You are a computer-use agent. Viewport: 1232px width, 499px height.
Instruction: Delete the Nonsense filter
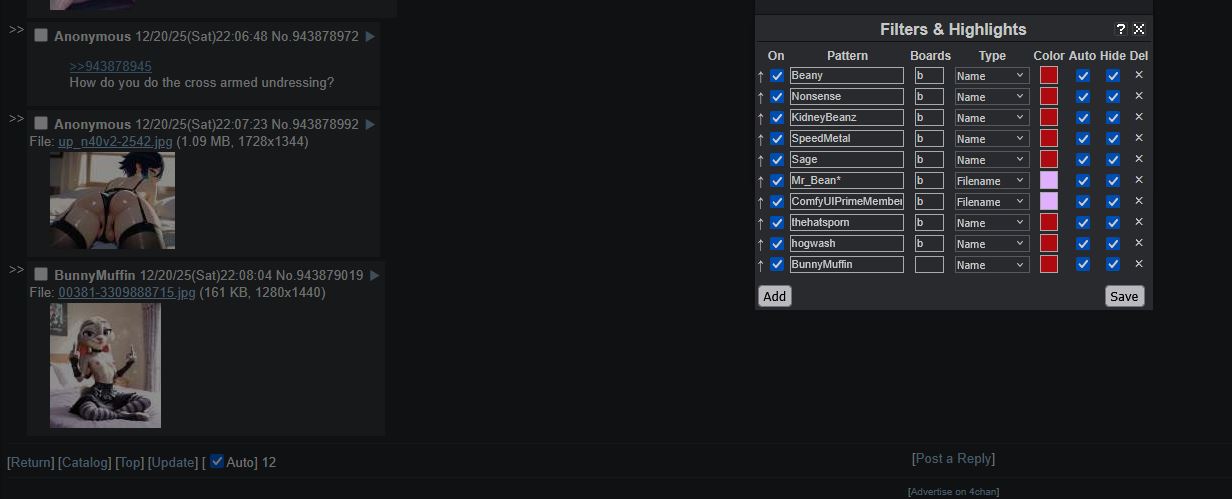(x=1139, y=96)
